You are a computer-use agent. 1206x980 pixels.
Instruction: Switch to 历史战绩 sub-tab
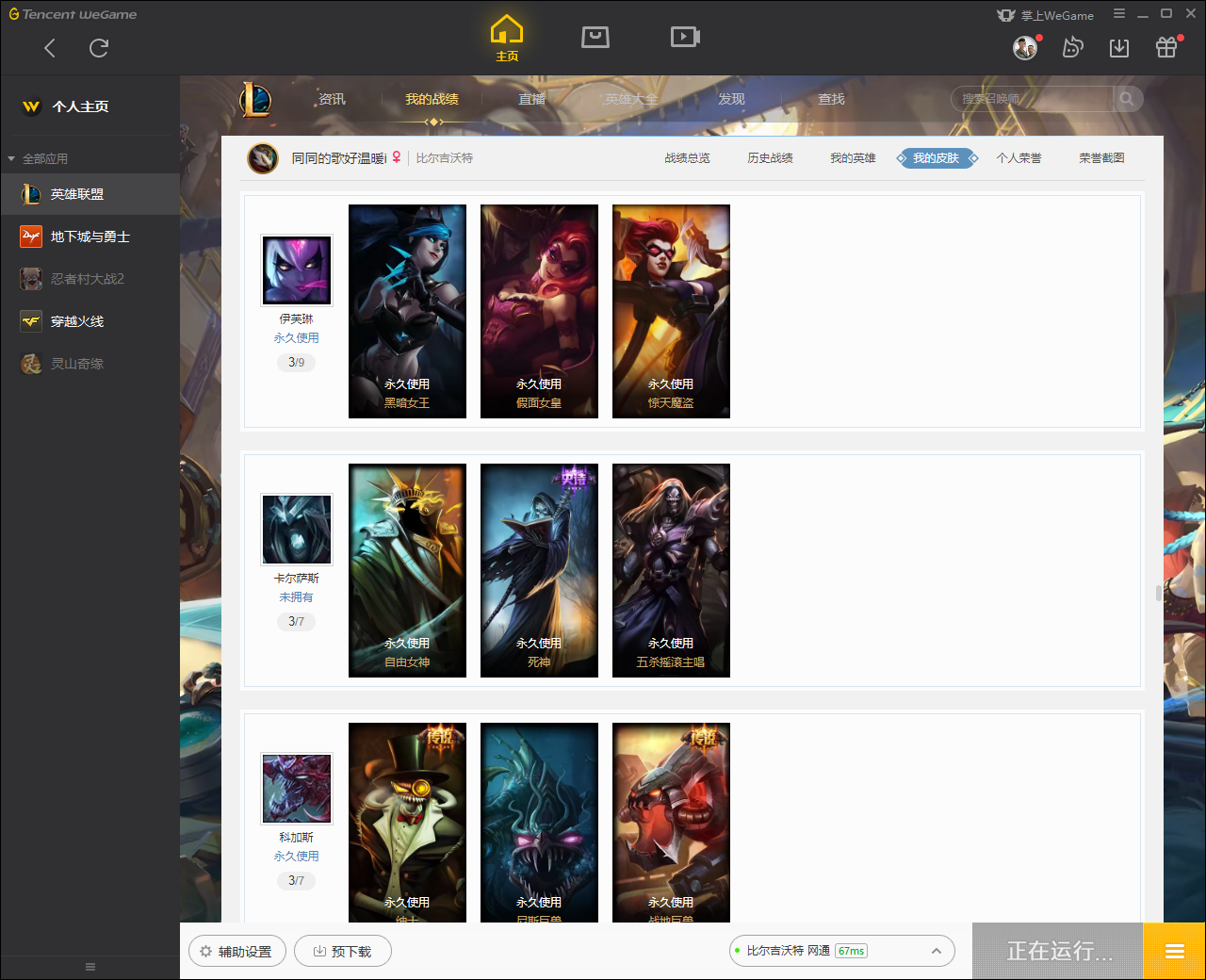770,158
